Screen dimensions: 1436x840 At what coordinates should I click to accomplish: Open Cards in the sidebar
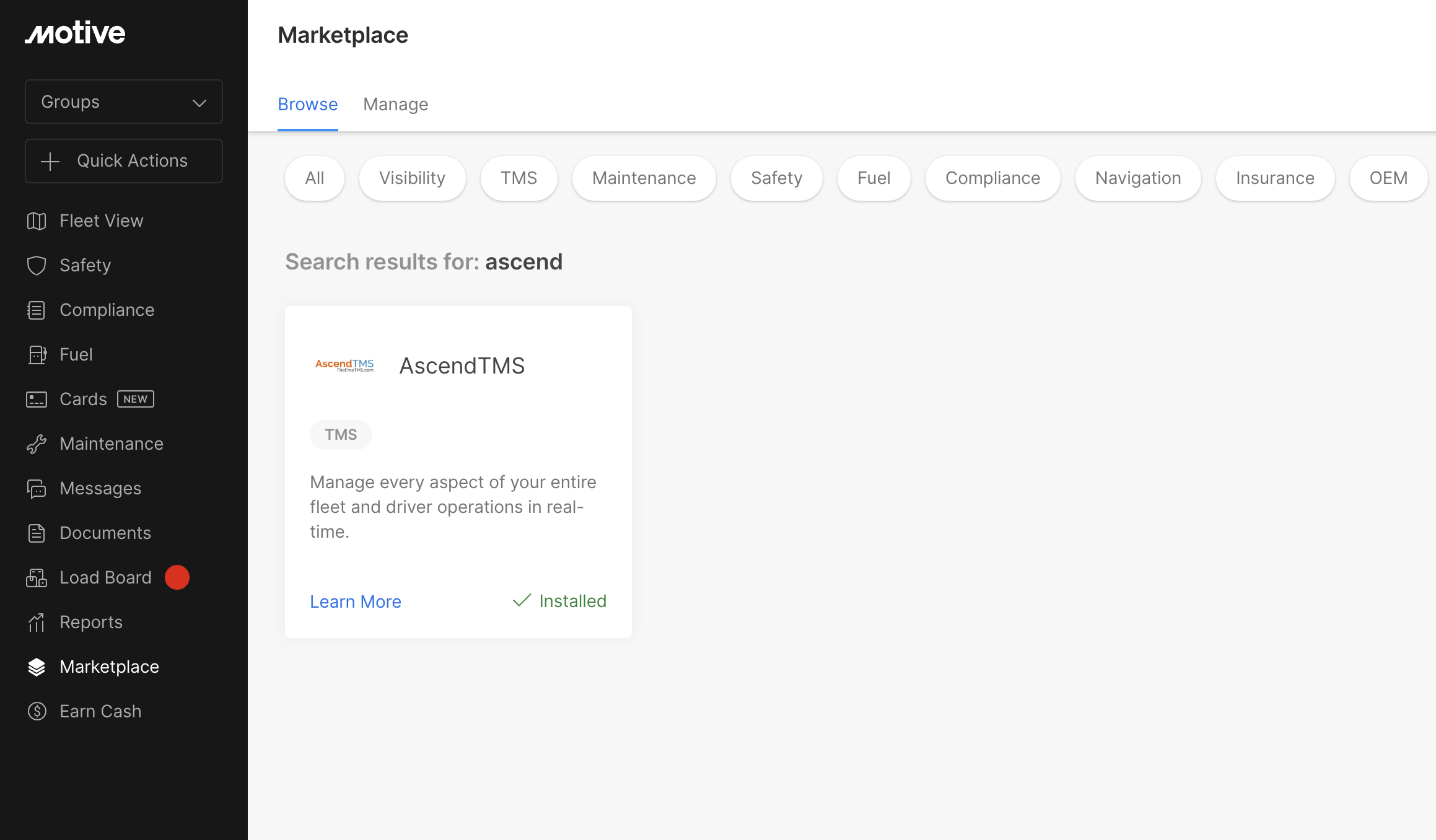(84, 400)
